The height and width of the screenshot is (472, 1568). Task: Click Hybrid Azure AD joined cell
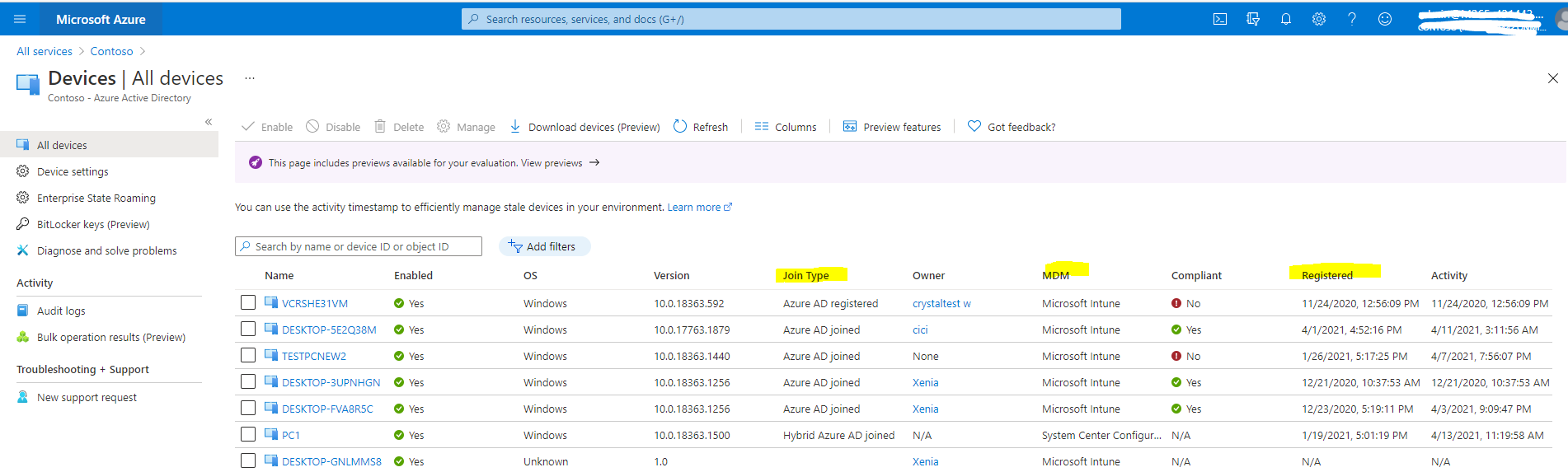point(838,436)
